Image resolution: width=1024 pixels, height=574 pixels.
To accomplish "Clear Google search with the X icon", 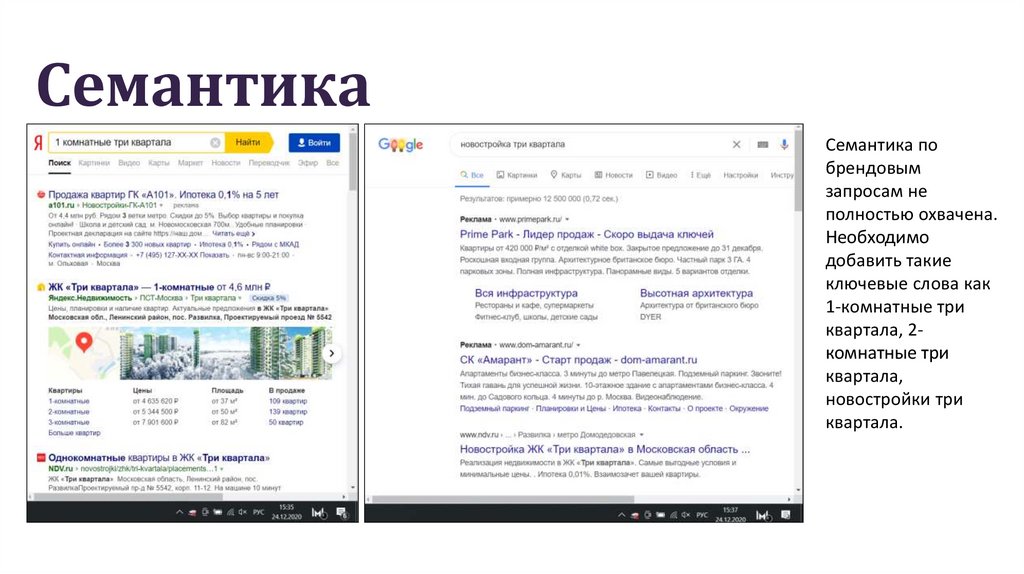I will click(736, 144).
